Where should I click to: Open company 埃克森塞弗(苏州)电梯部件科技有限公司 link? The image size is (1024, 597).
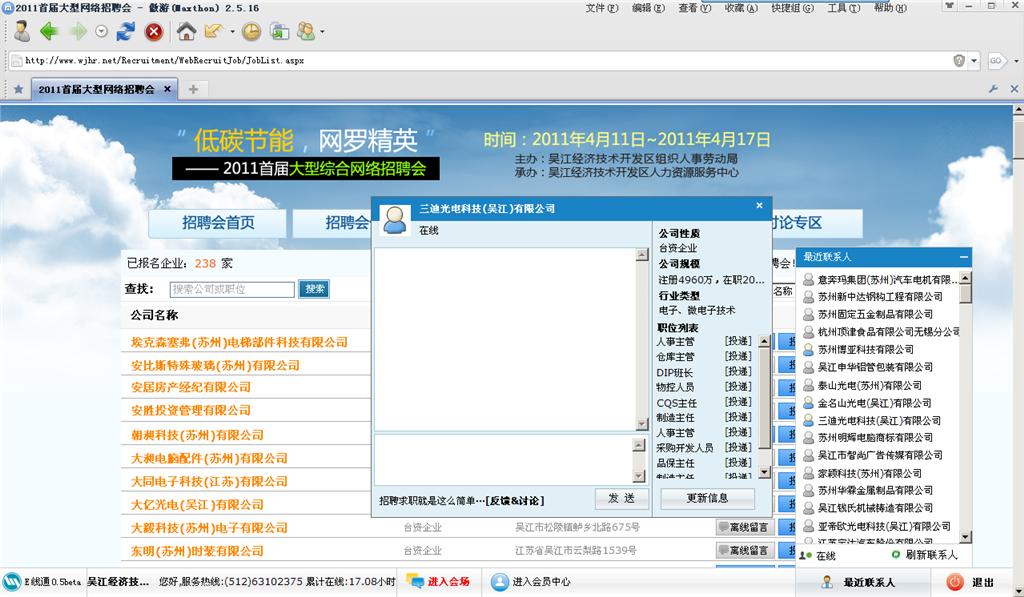[239, 342]
